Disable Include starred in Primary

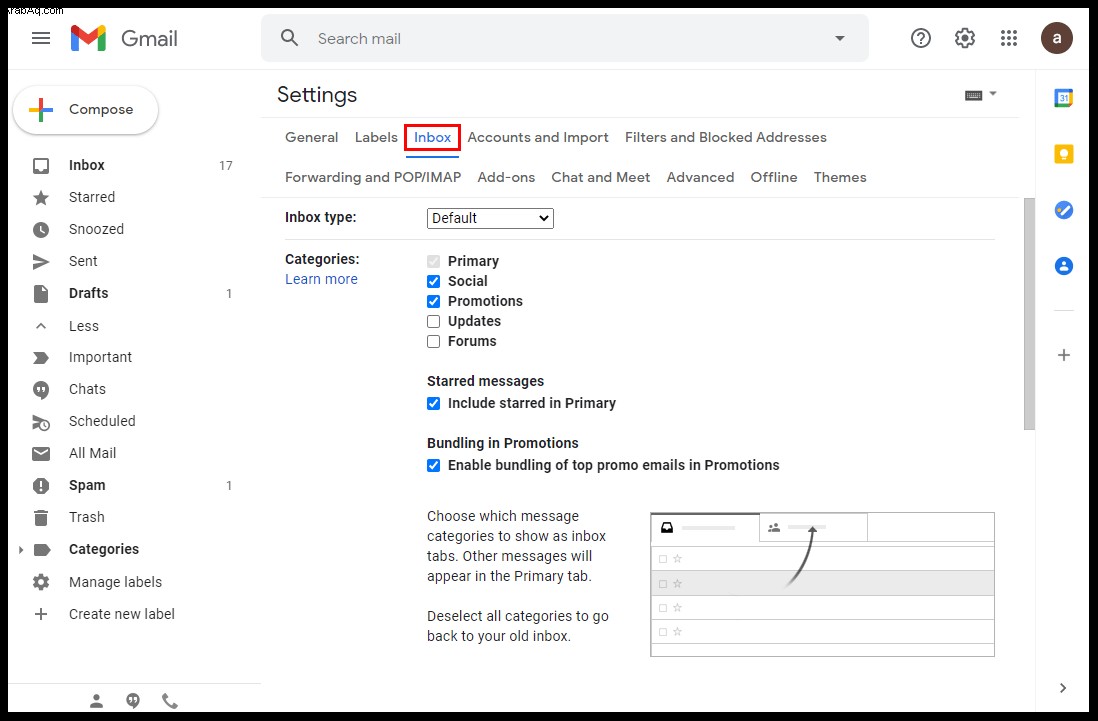(433, 403)
